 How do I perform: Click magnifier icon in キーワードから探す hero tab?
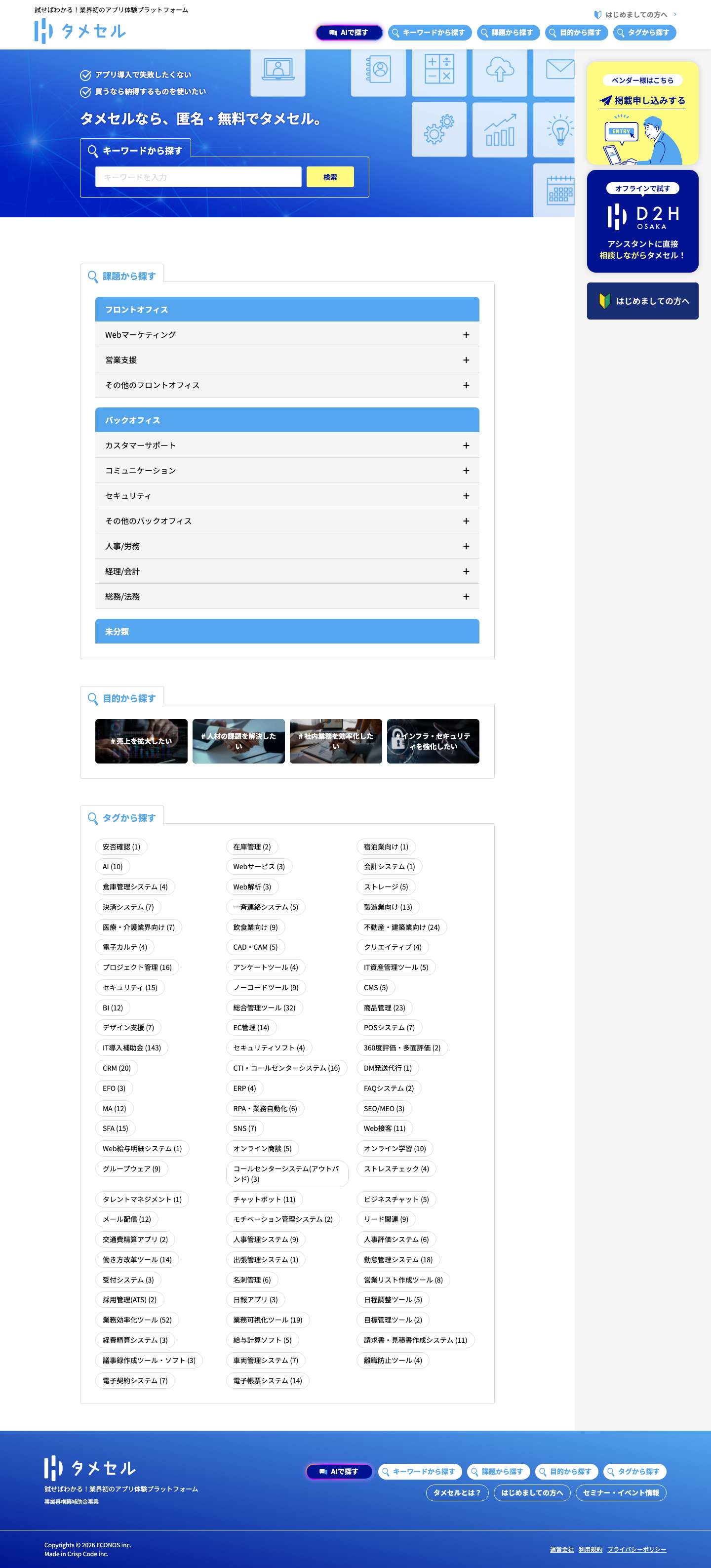point(92,151)
